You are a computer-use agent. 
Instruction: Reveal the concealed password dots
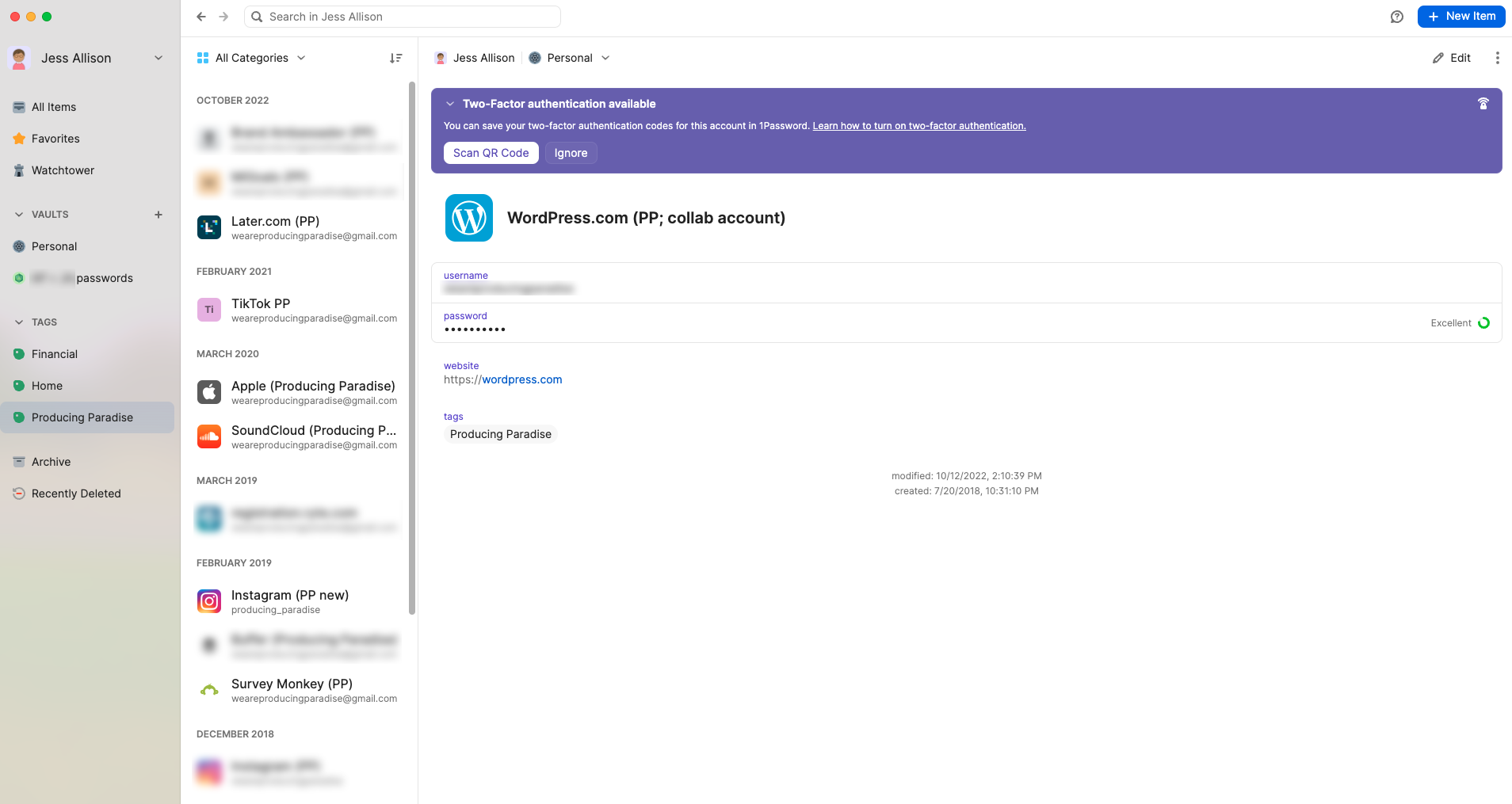475,328
